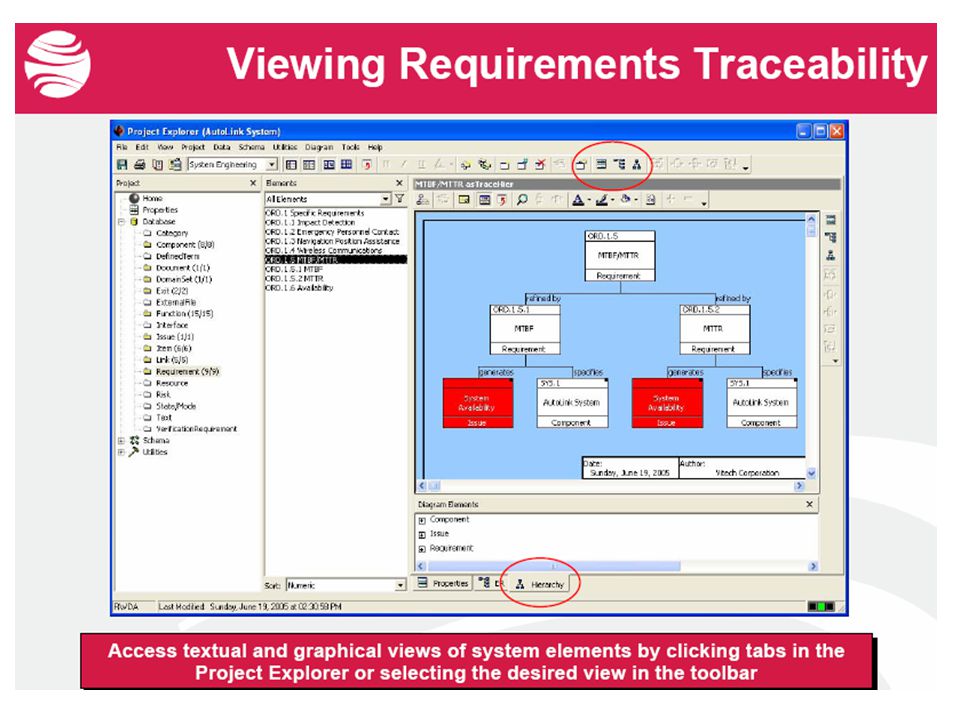Image resolution: width=960 pixels, height=720 pixels.
Task: Click the filter funnel icon in Elements panel
Action: pyautogui.click(x=400, y=199)
